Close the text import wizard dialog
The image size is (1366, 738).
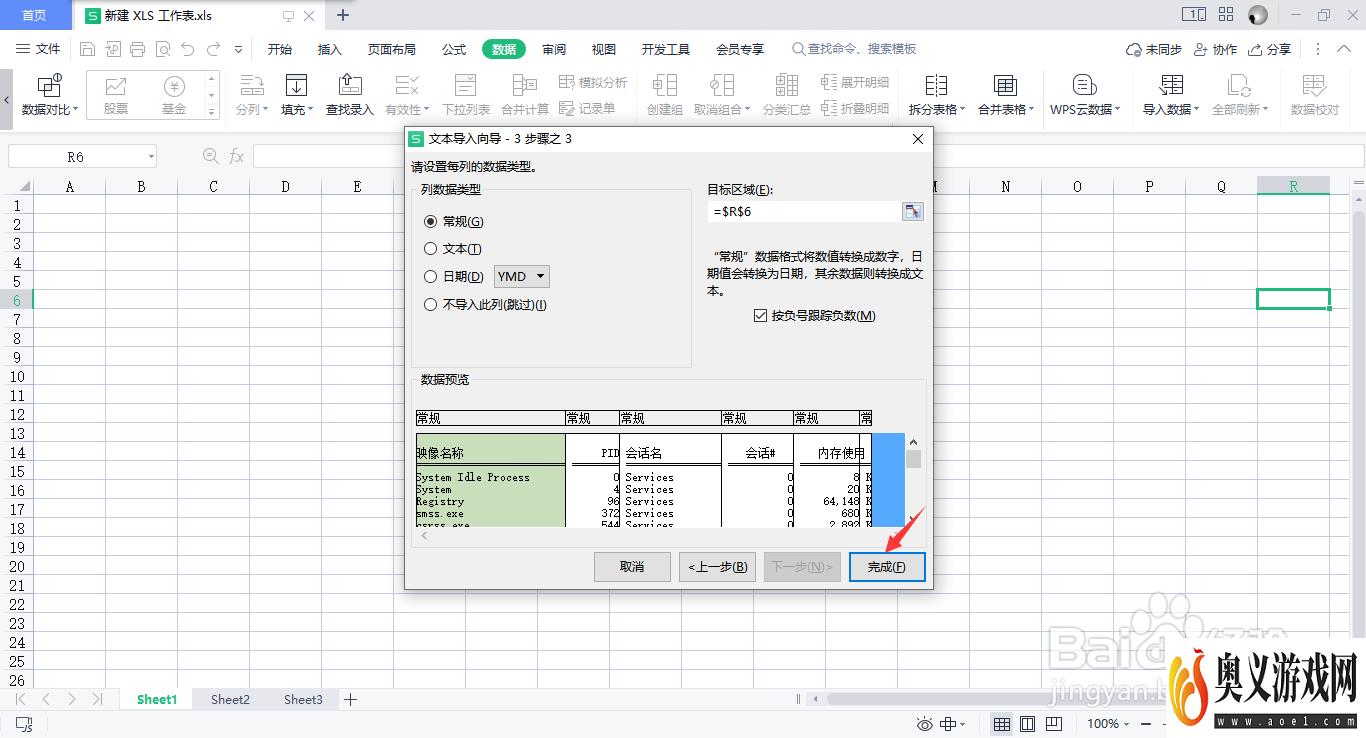[918, 139]
